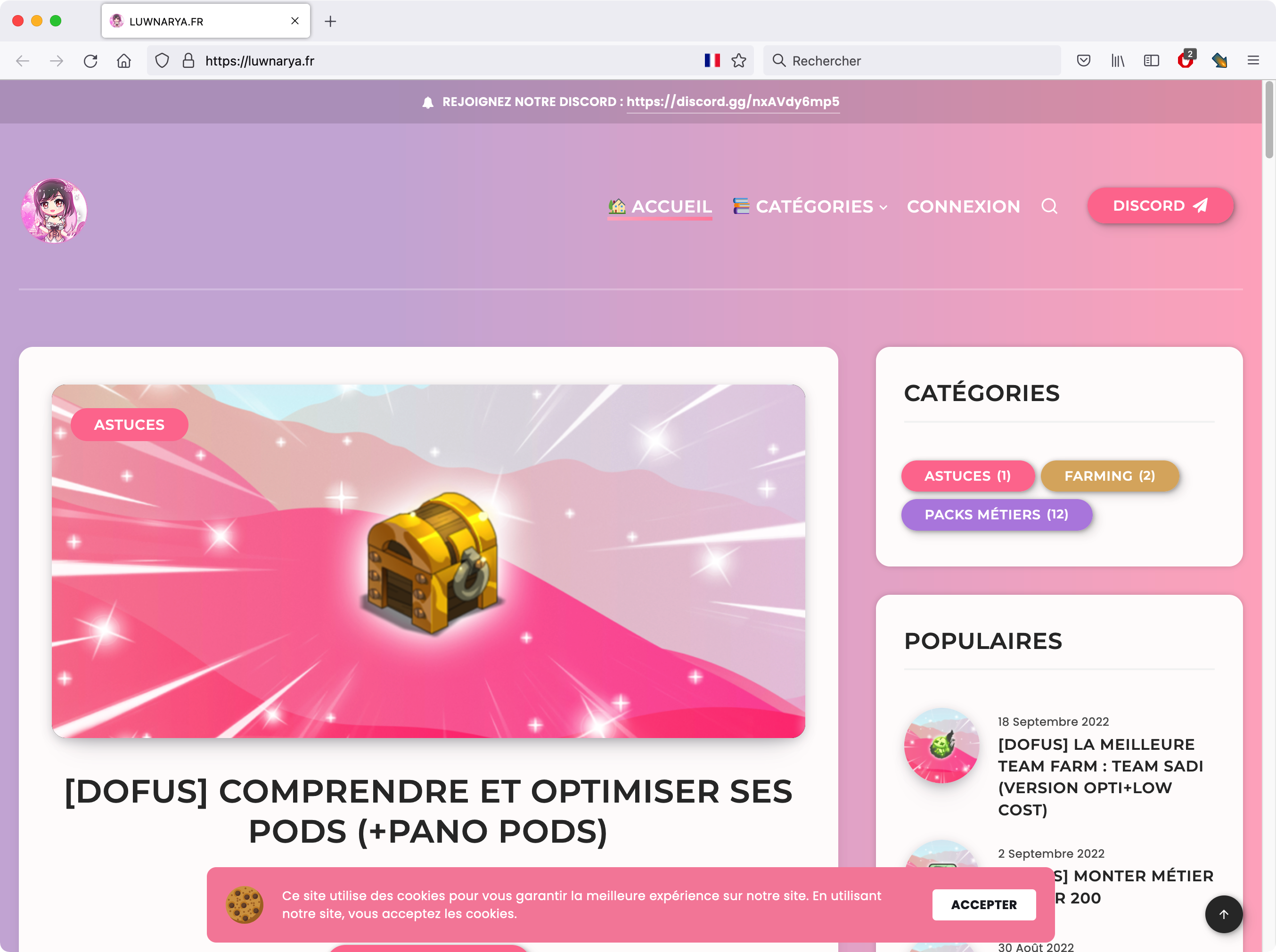This screenshot has height=952, width=1276.
Task: Bookmark this page with the star icon
Action: coord(738,60)
